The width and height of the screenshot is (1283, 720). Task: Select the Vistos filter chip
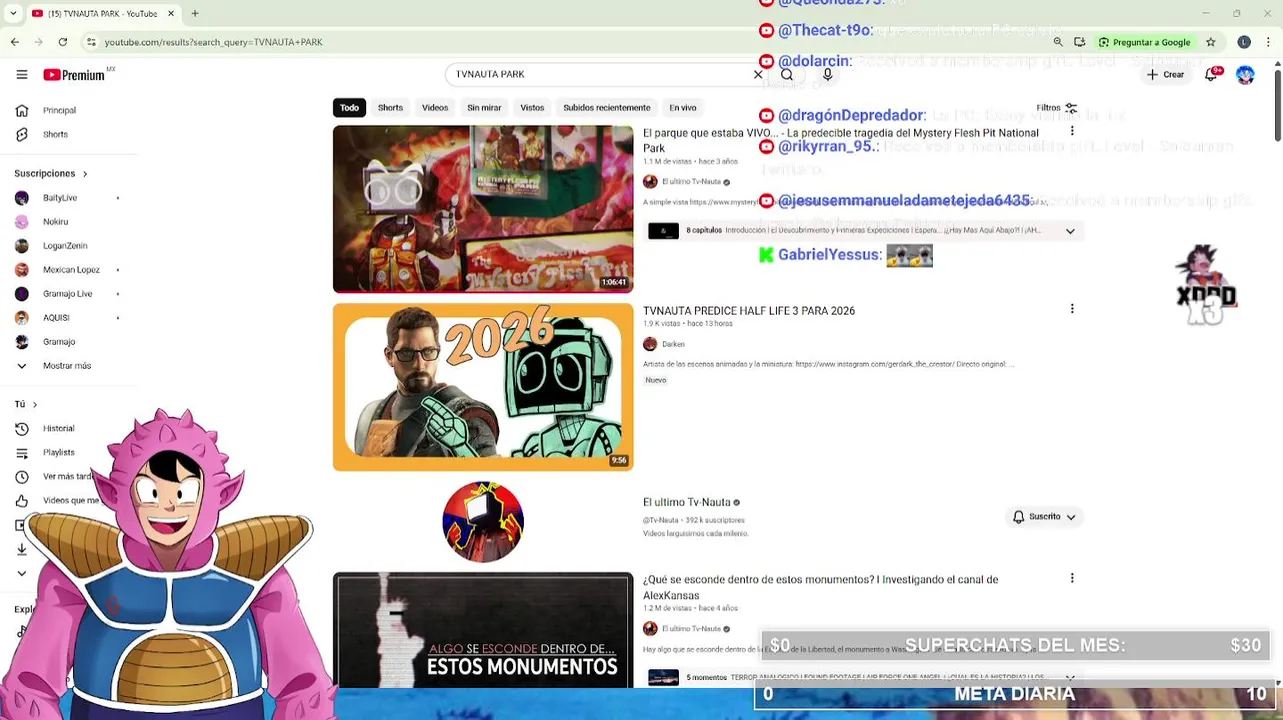[532, 107]
